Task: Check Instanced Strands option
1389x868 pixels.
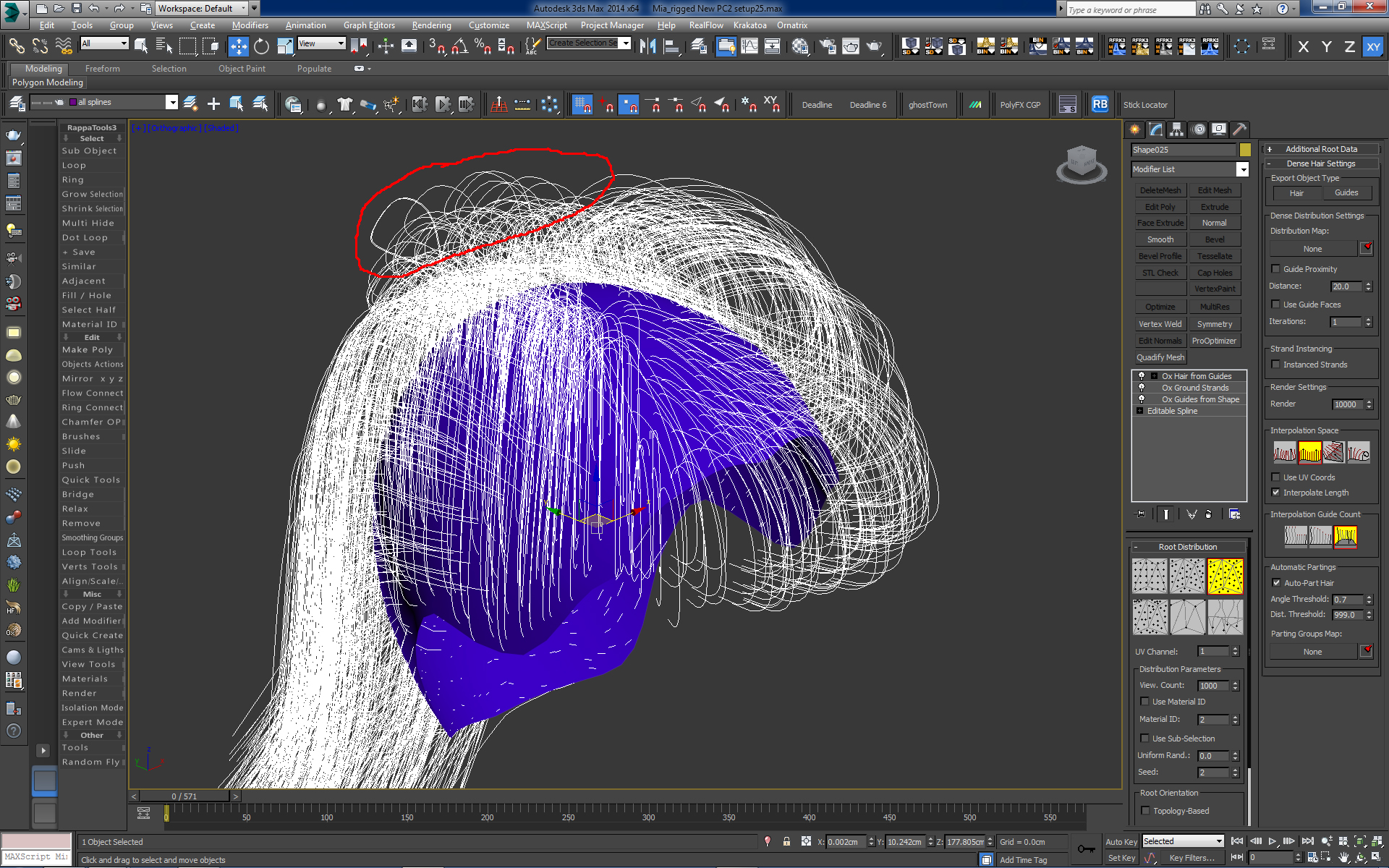Action: point(1276,365)
